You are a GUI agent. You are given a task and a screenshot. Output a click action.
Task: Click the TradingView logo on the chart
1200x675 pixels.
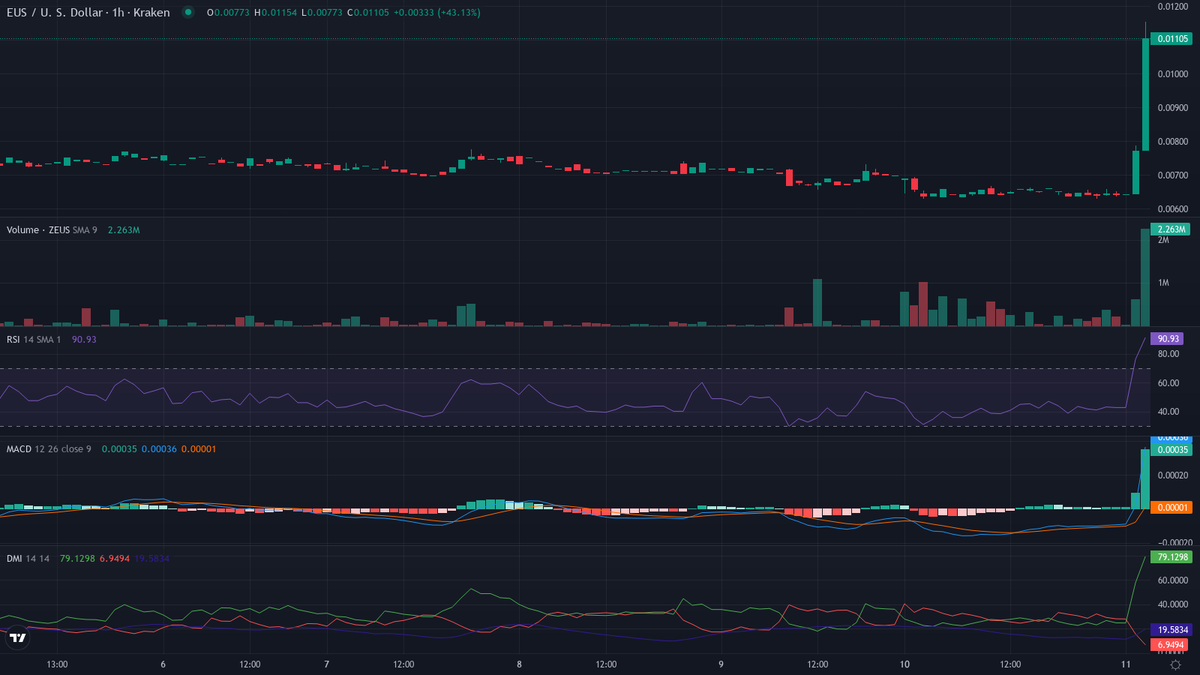17,636
